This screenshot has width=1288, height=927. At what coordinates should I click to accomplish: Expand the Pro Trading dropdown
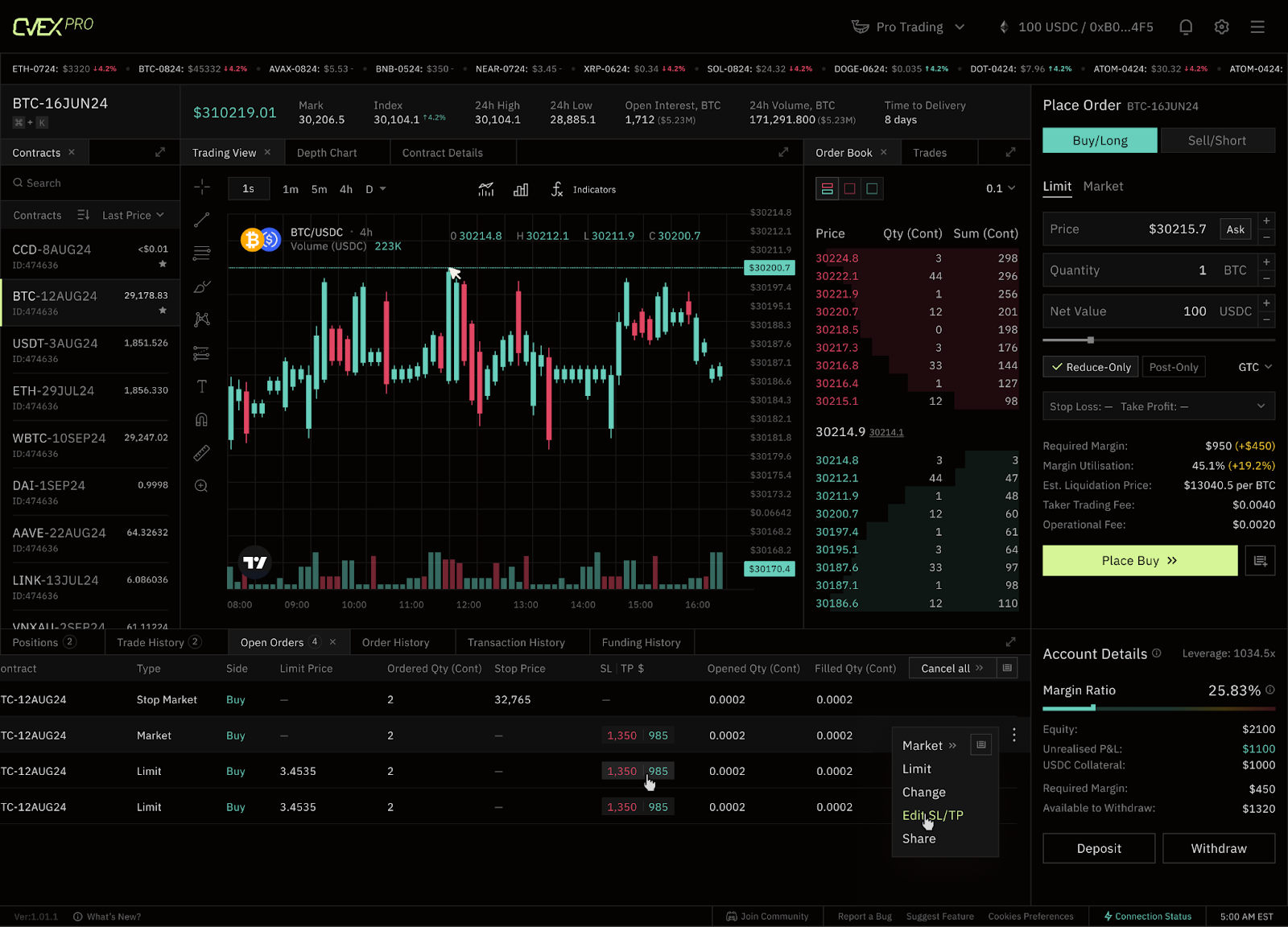coord(908,27)
